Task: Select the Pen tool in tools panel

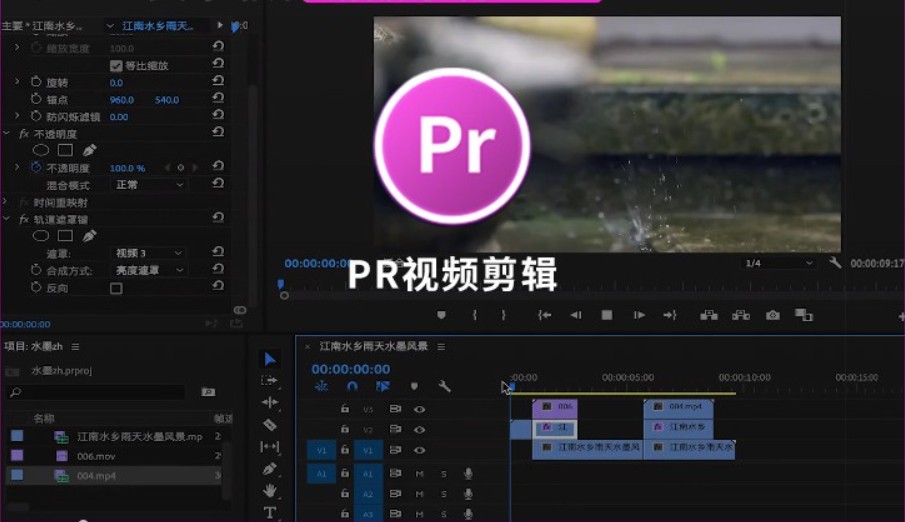Action: pyautogui.click(x=269, y=469)
